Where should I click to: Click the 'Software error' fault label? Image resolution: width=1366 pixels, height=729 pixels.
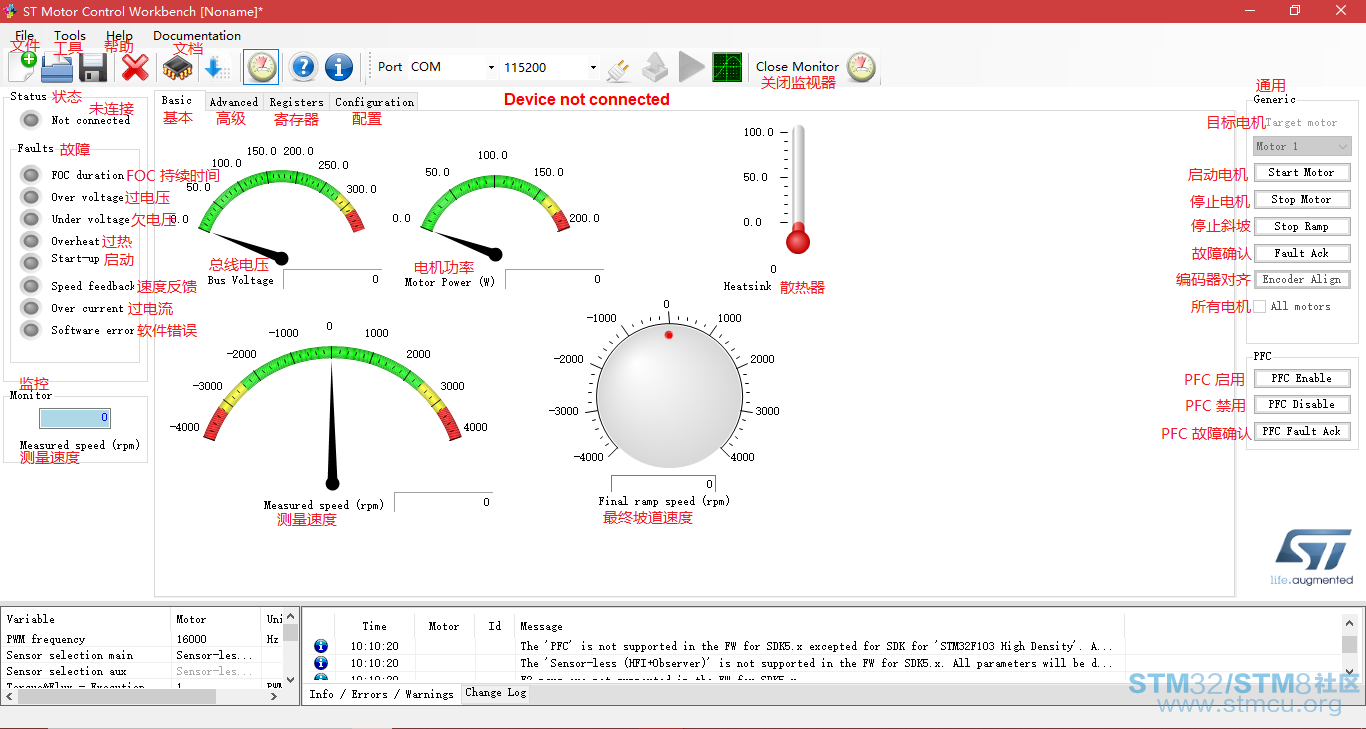pyautogui.click(x=92, y=330)
